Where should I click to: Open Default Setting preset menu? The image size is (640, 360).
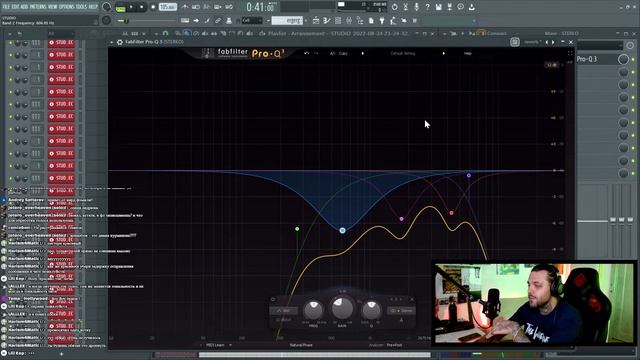pos(403,53)
